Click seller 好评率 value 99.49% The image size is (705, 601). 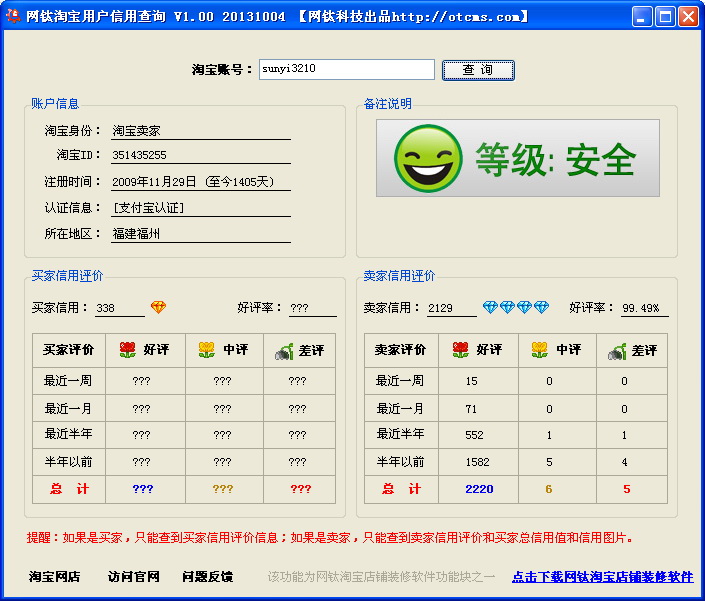(x=641, y=308)
